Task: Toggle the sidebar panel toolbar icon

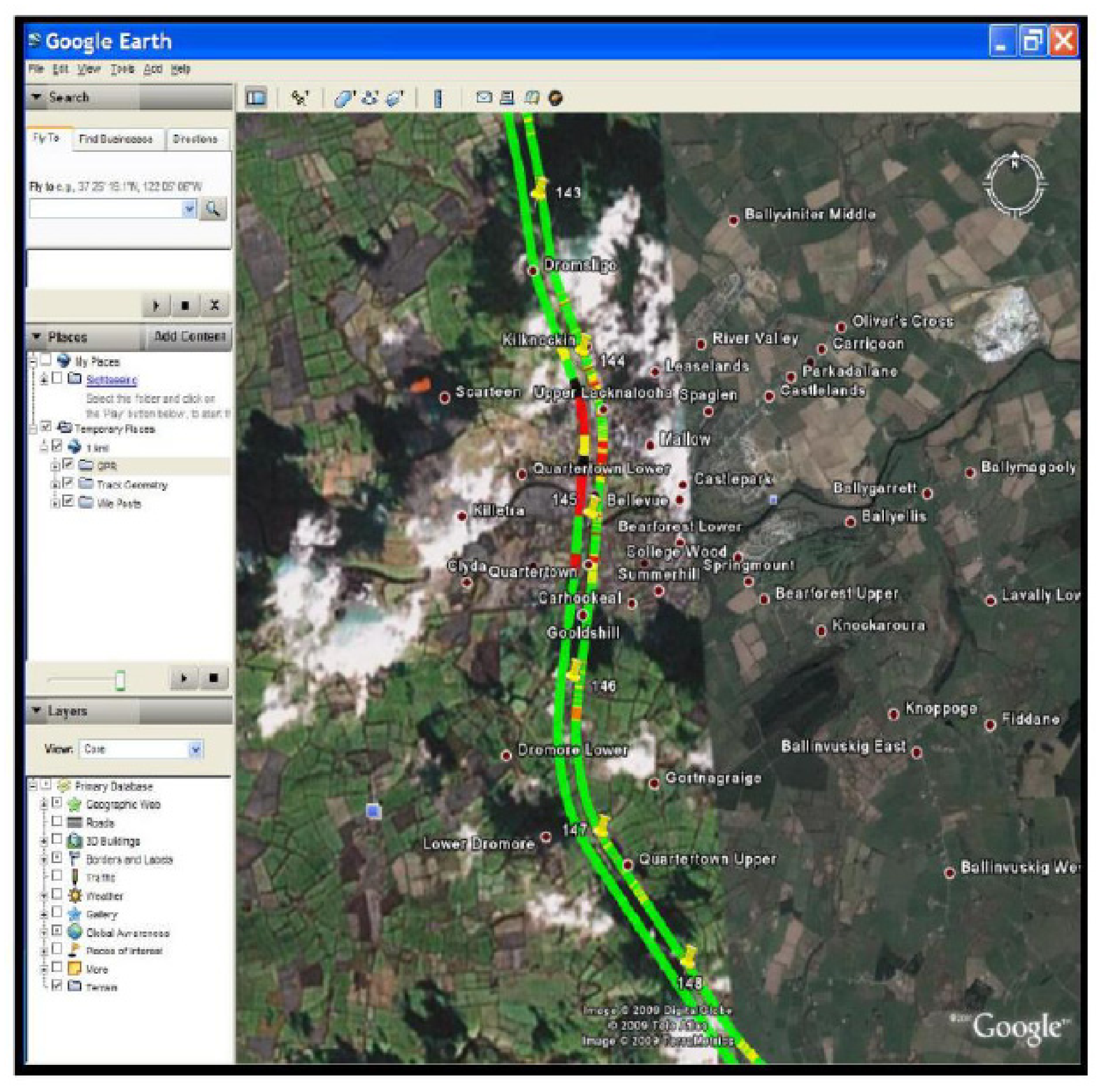Action: coord(256,98)
